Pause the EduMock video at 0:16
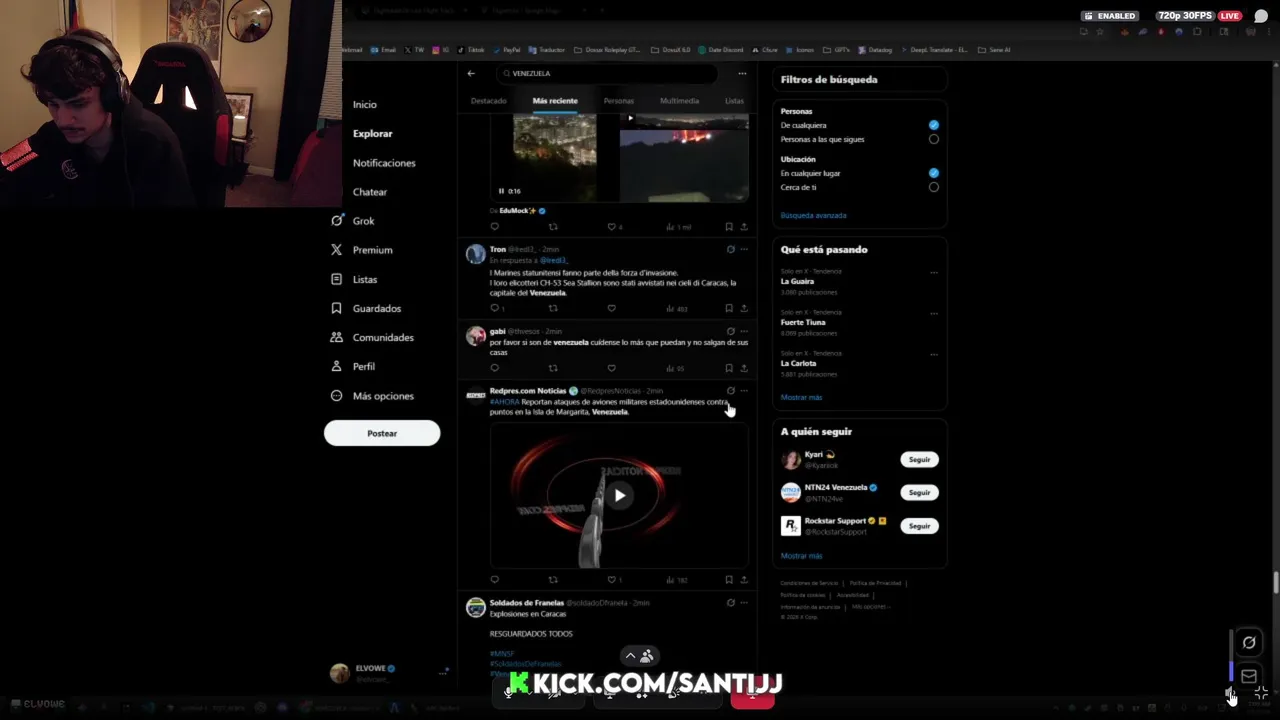Screen dimensions: 1280x720 [502, 191]
